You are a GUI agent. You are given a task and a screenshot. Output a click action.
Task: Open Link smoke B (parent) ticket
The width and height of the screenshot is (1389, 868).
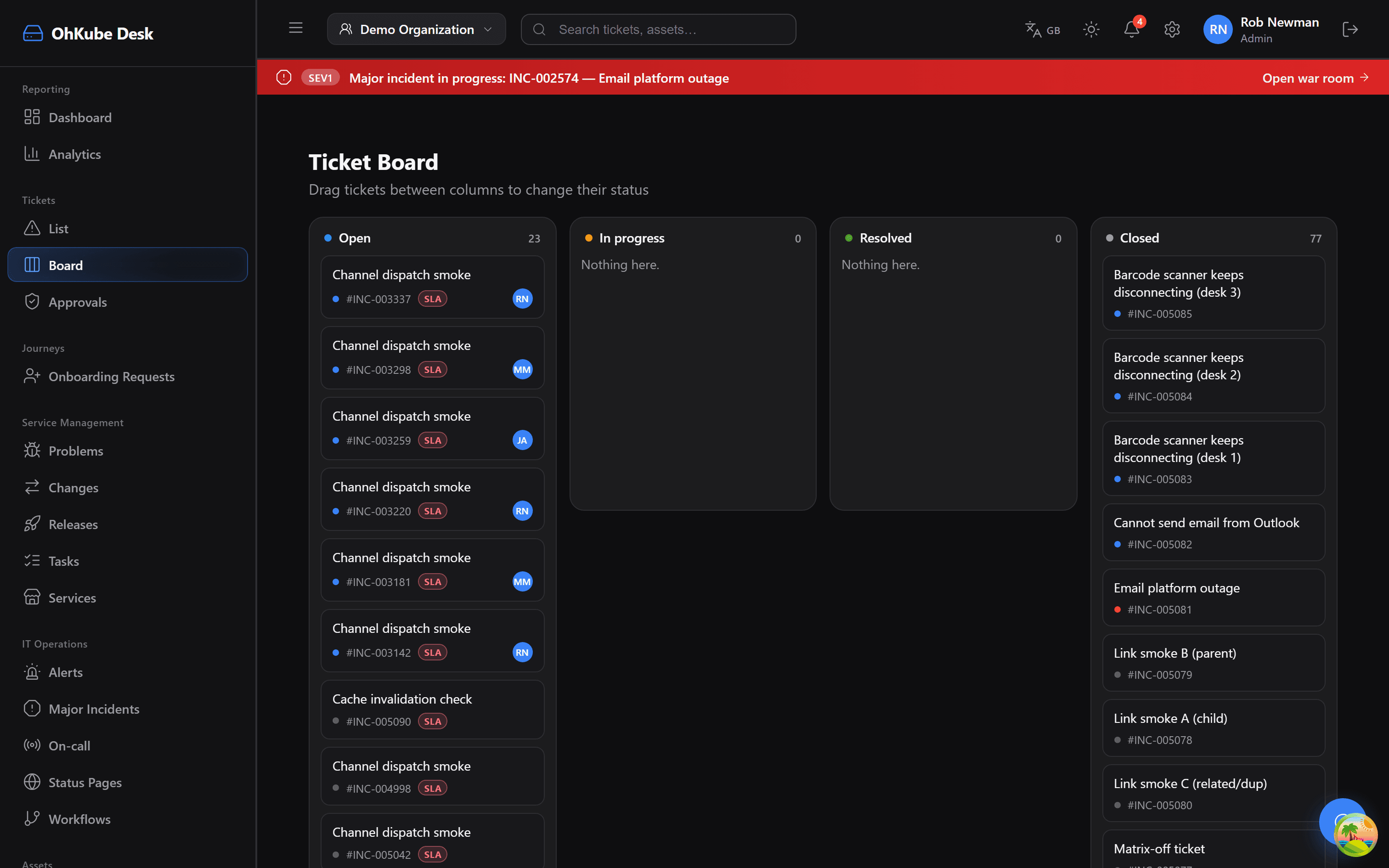click(1214, 662)
